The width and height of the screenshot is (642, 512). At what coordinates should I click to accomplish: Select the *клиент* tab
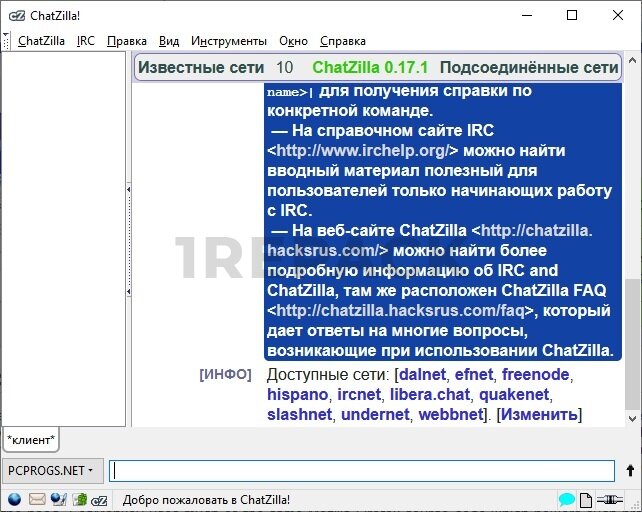pos(32,439)
